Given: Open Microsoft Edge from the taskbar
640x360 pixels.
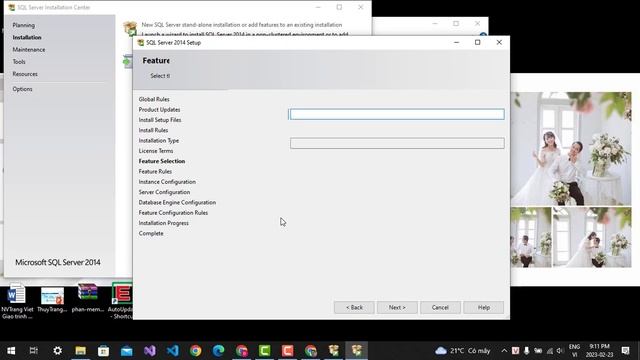Looking at the screenshot, I should click(x=218, y=351).
